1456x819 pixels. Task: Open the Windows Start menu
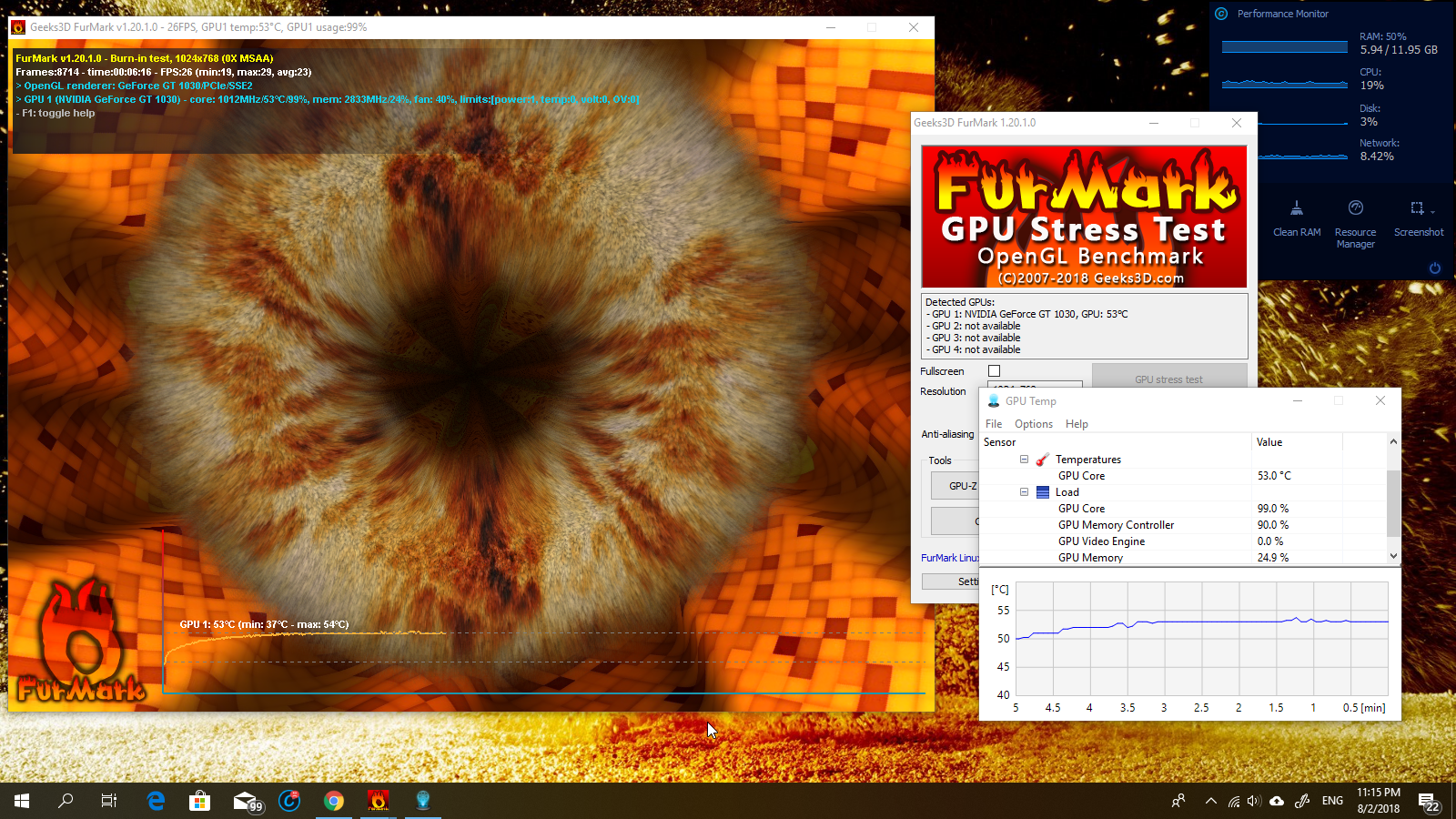pos(22,801)
